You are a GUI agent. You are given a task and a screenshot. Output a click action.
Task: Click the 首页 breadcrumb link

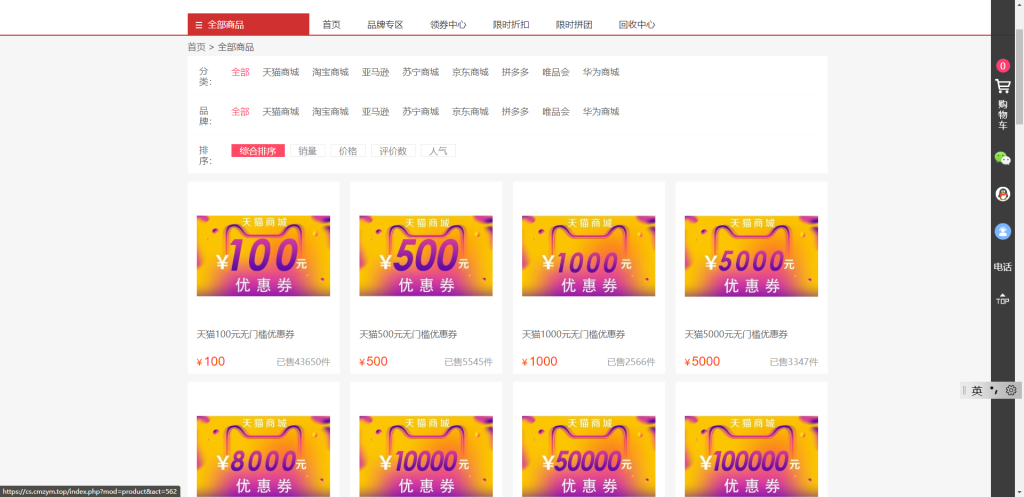click(197, 47)
